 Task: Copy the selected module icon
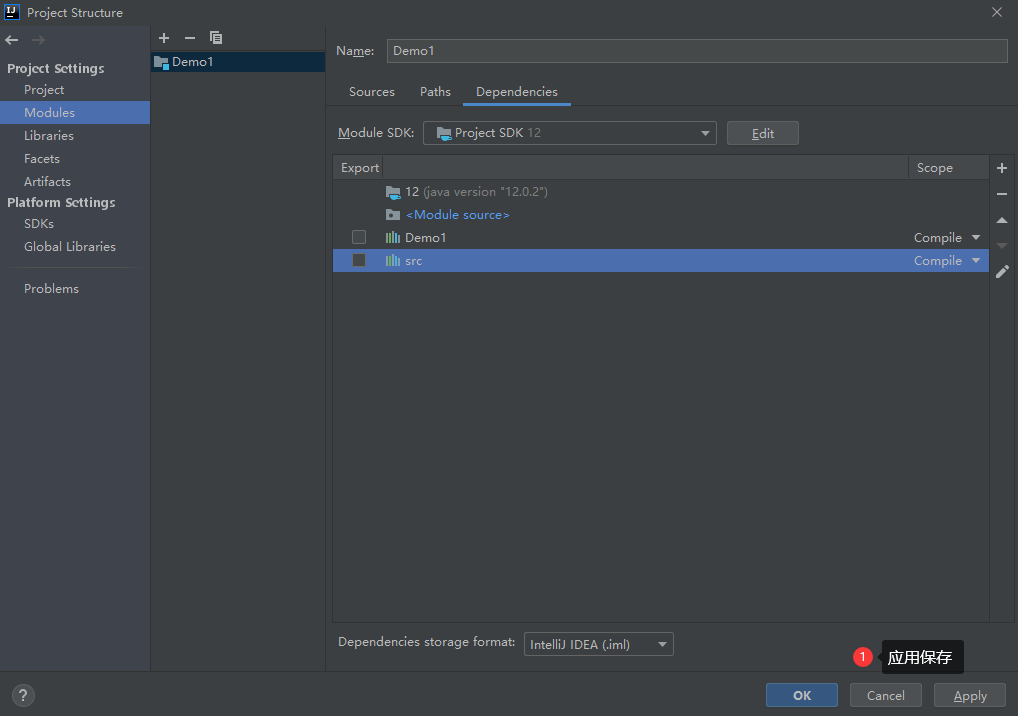tap(216, 38)
